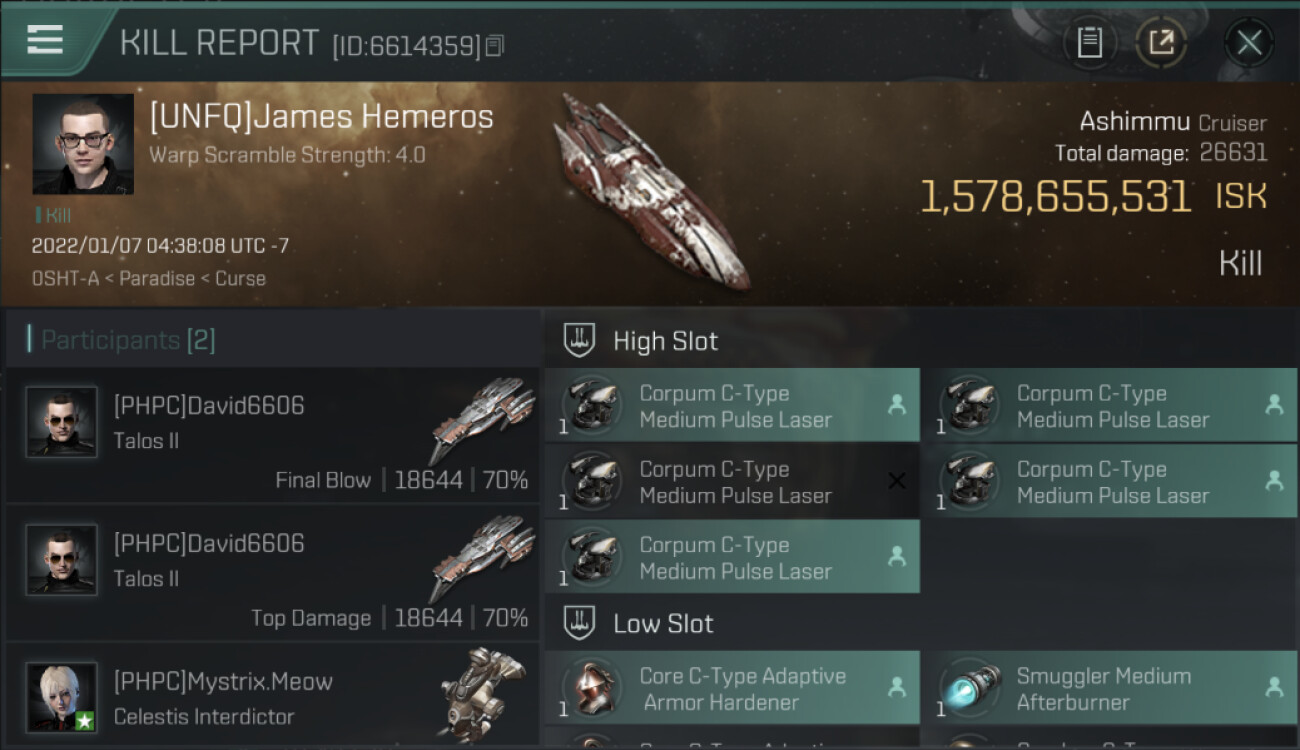Share the kill report externally
1300x750 pixels.
[x=1161, y=43]
